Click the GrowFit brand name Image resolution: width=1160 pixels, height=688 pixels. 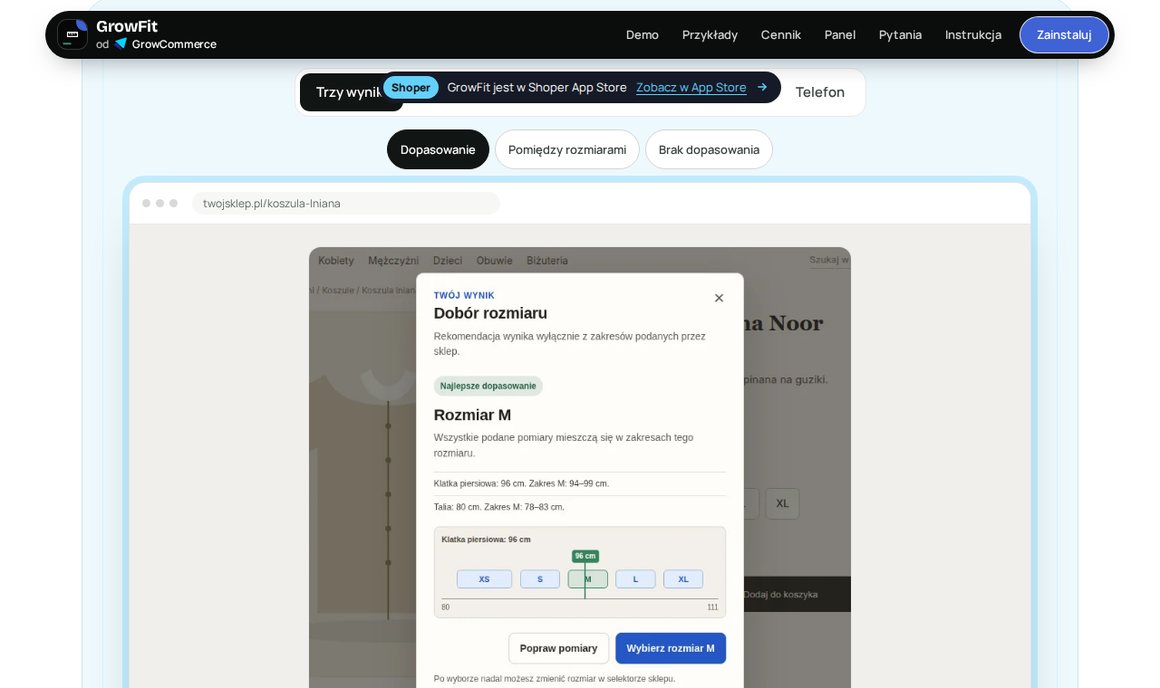click(x=127, y=27)
